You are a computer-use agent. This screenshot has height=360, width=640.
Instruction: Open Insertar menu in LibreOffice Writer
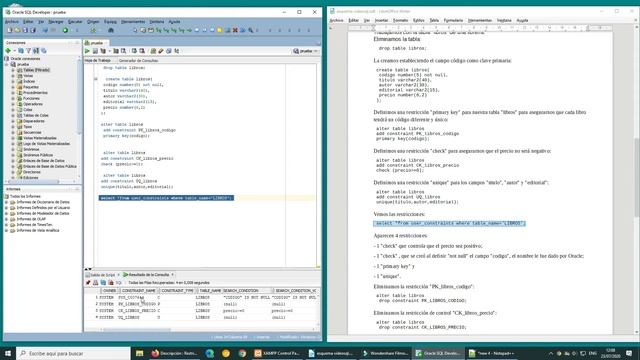[381, 20]
